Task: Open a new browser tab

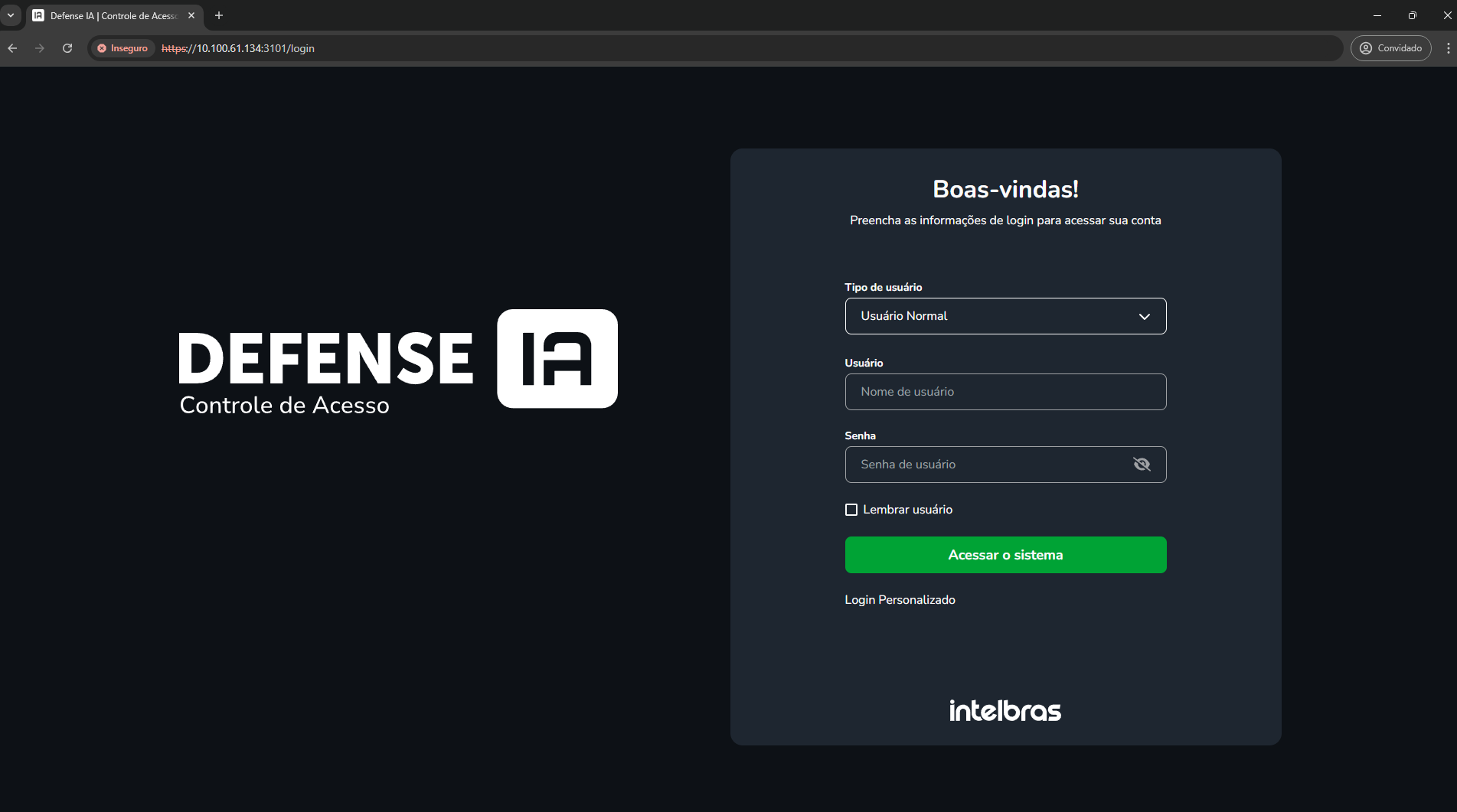Action: (219, 15)
